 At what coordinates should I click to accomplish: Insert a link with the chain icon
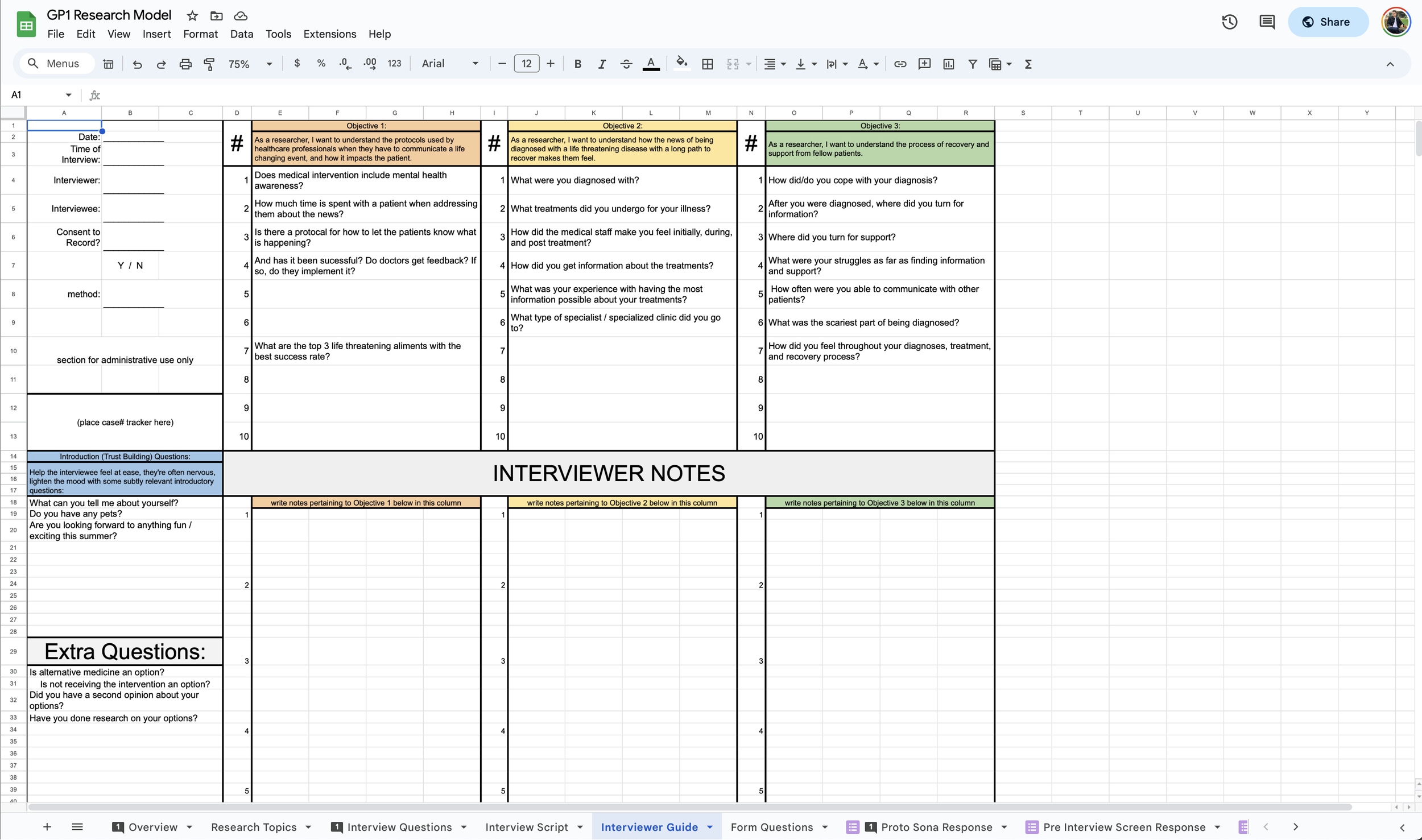pyautogui.click(x=900, y=64)
